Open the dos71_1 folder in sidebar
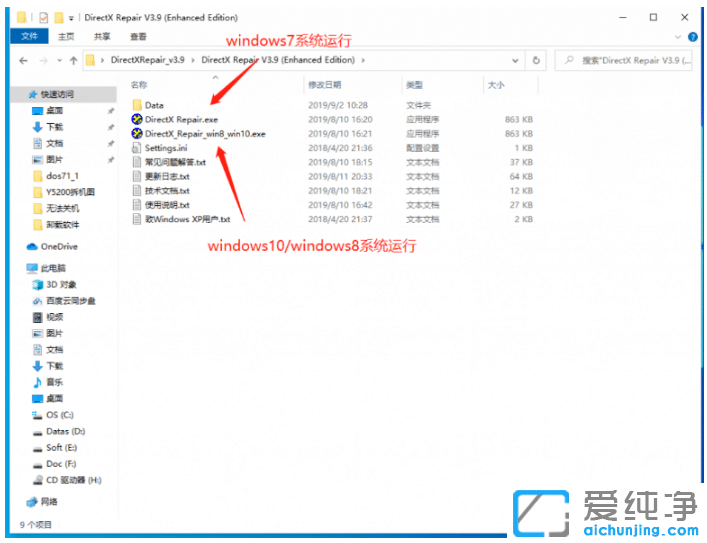Viewport: 707px width, 543px height. (62, 175)
